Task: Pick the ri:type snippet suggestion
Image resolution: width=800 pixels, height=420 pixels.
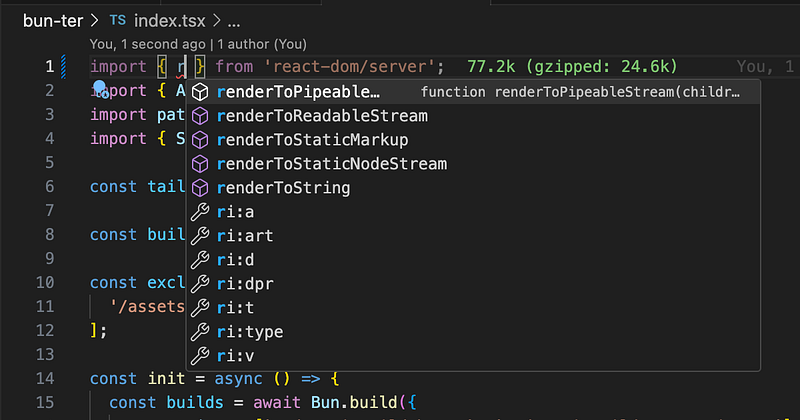Action: pyautogui.click(x=473, y=332)
